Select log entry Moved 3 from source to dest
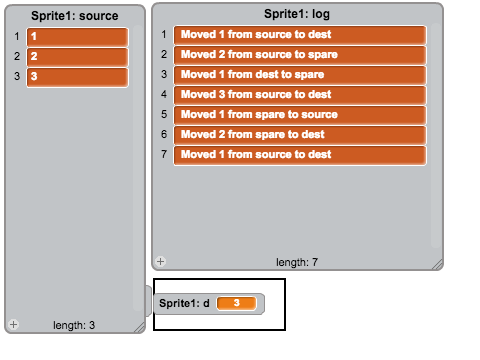The height and width of the screenshot is (360, 480). coord(300,95)
